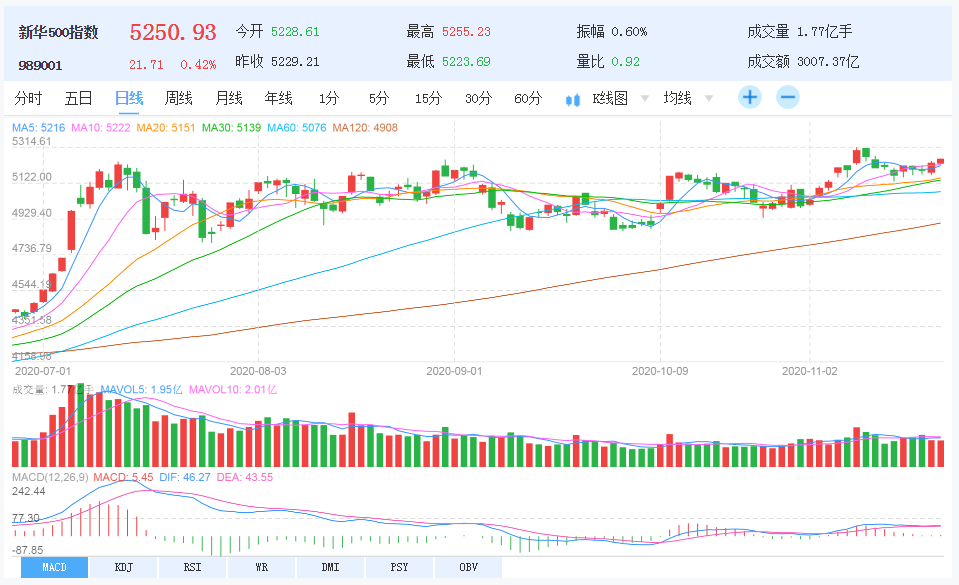Open the 均线 moving average dropdown arrow
Viewport: 959px width, 585px height.
[709, 98]
